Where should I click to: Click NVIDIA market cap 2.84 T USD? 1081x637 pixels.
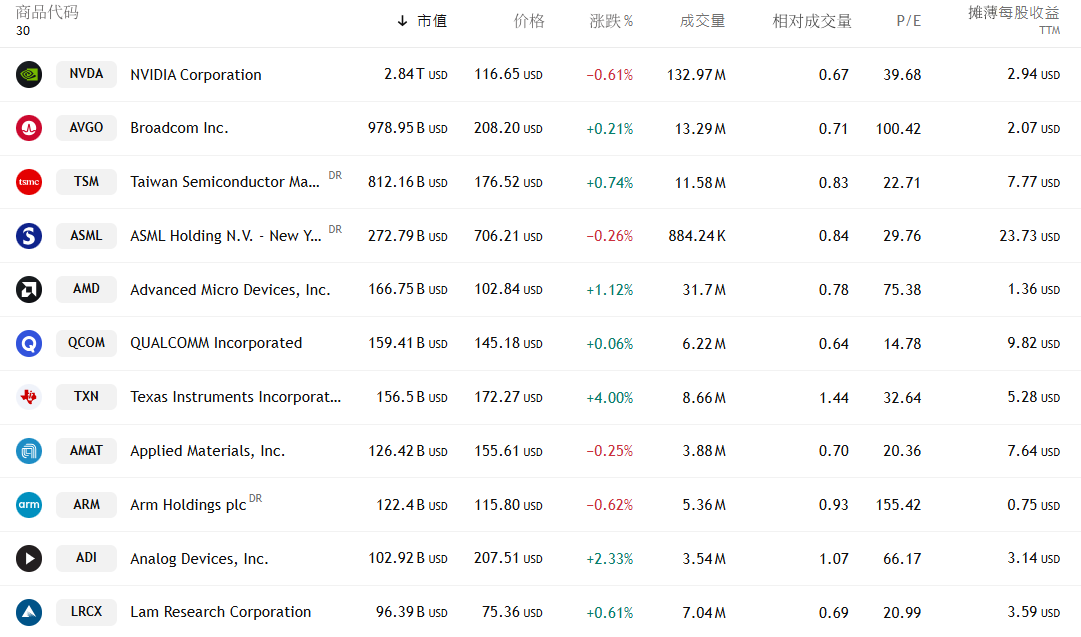click(416, 74)
